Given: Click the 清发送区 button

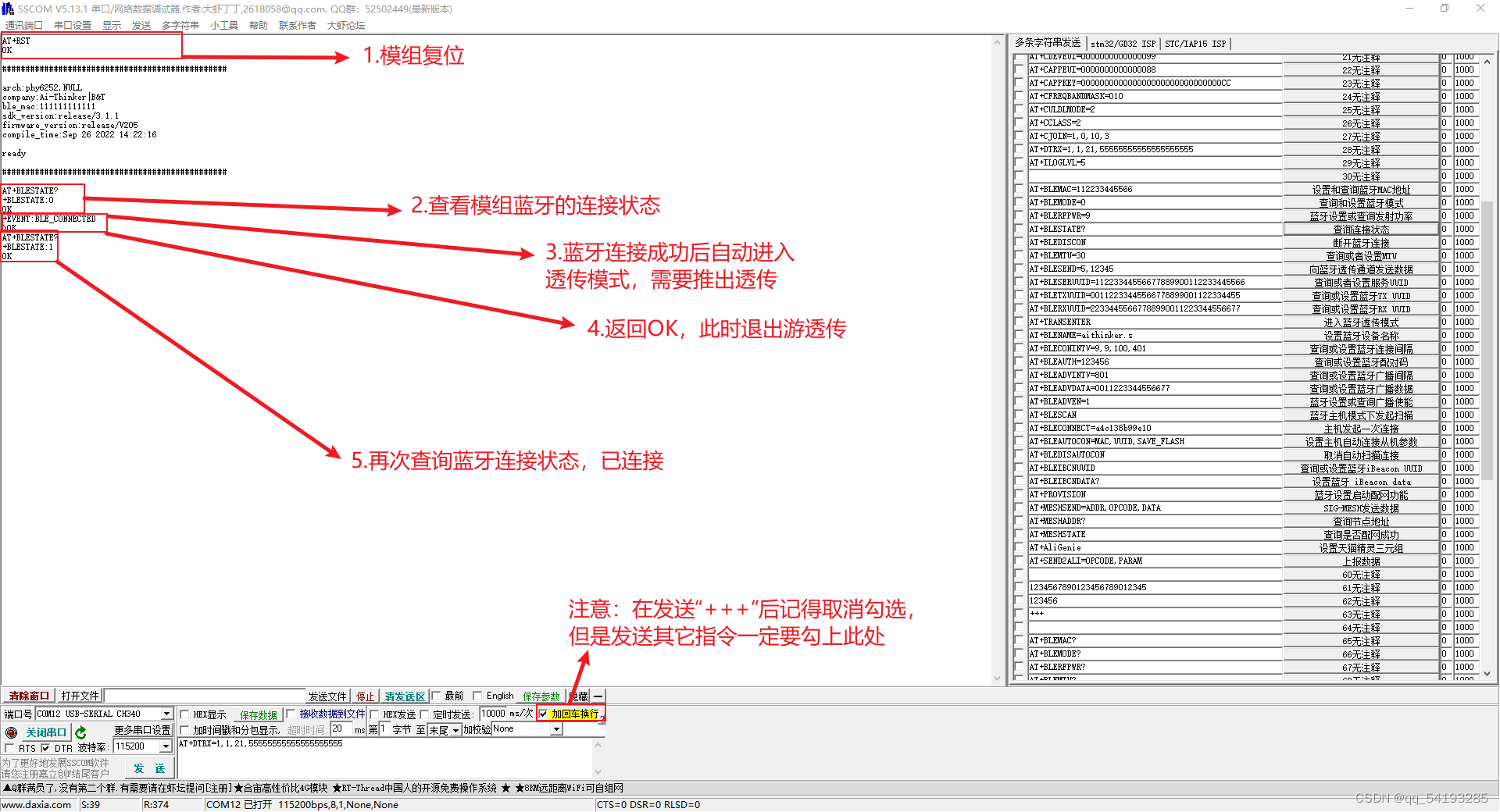Looking at the screenshot, I should (x=405, y=696).
